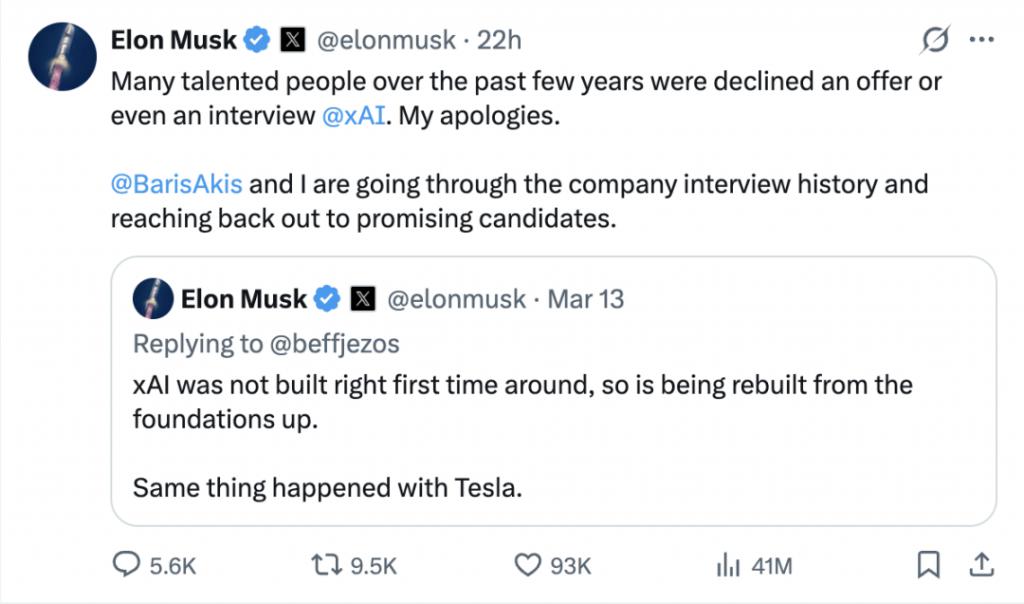This screenshot has height=604, width=1024.
Task: Open the @BarisAkis mention link
Action: 176,185
